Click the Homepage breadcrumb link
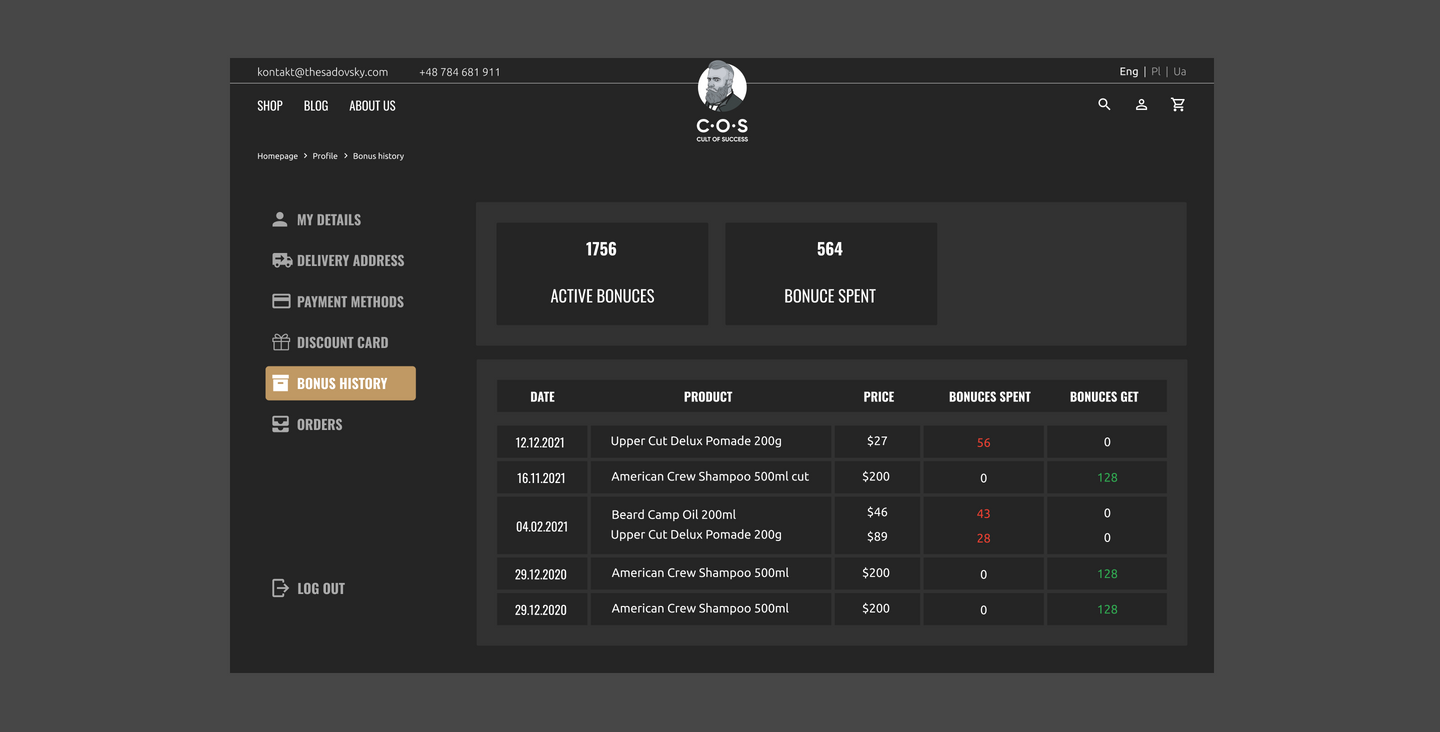 point(277,156)
